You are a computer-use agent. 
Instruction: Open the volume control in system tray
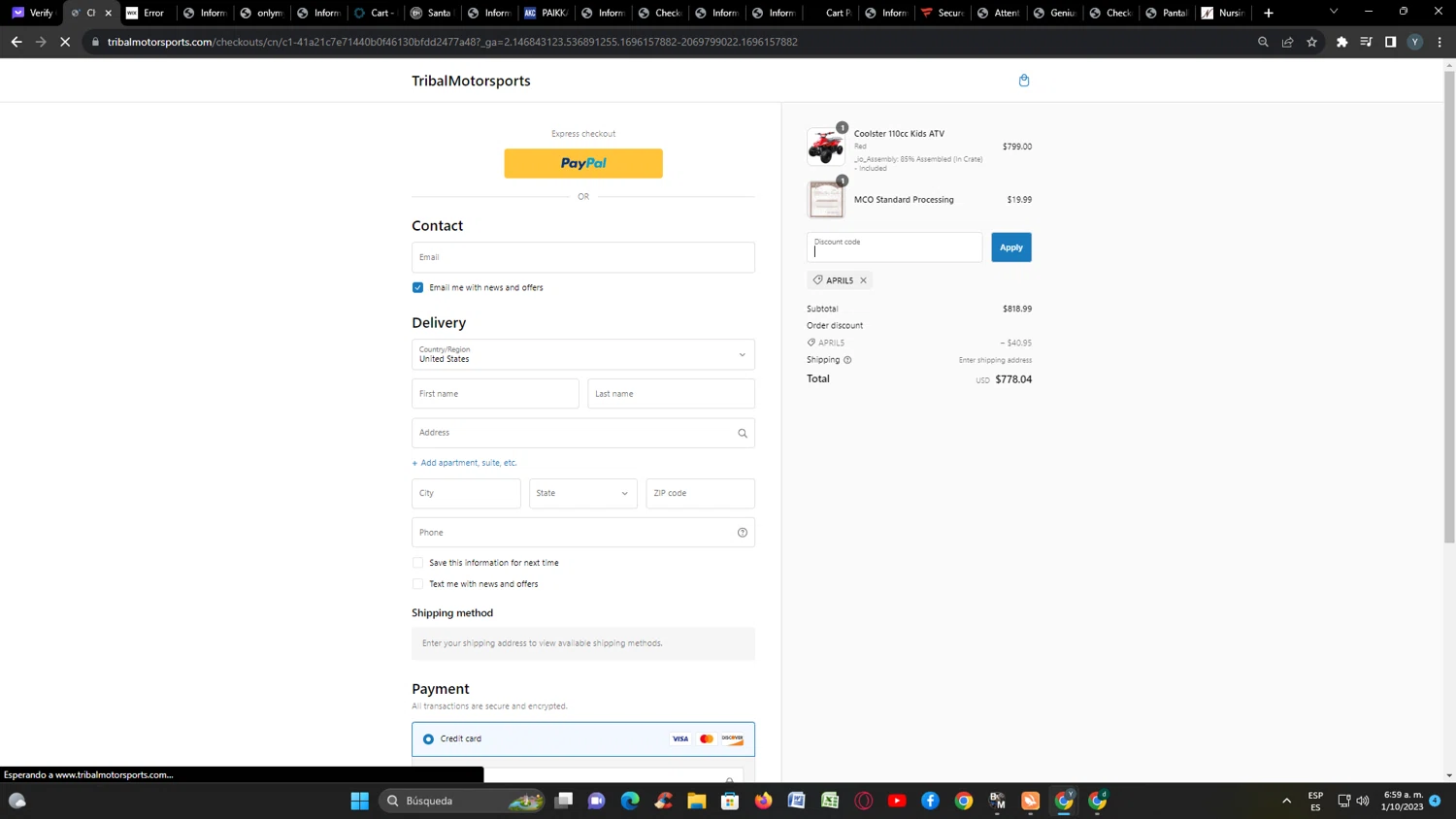pyautogui.click(x=1363, y=801)
